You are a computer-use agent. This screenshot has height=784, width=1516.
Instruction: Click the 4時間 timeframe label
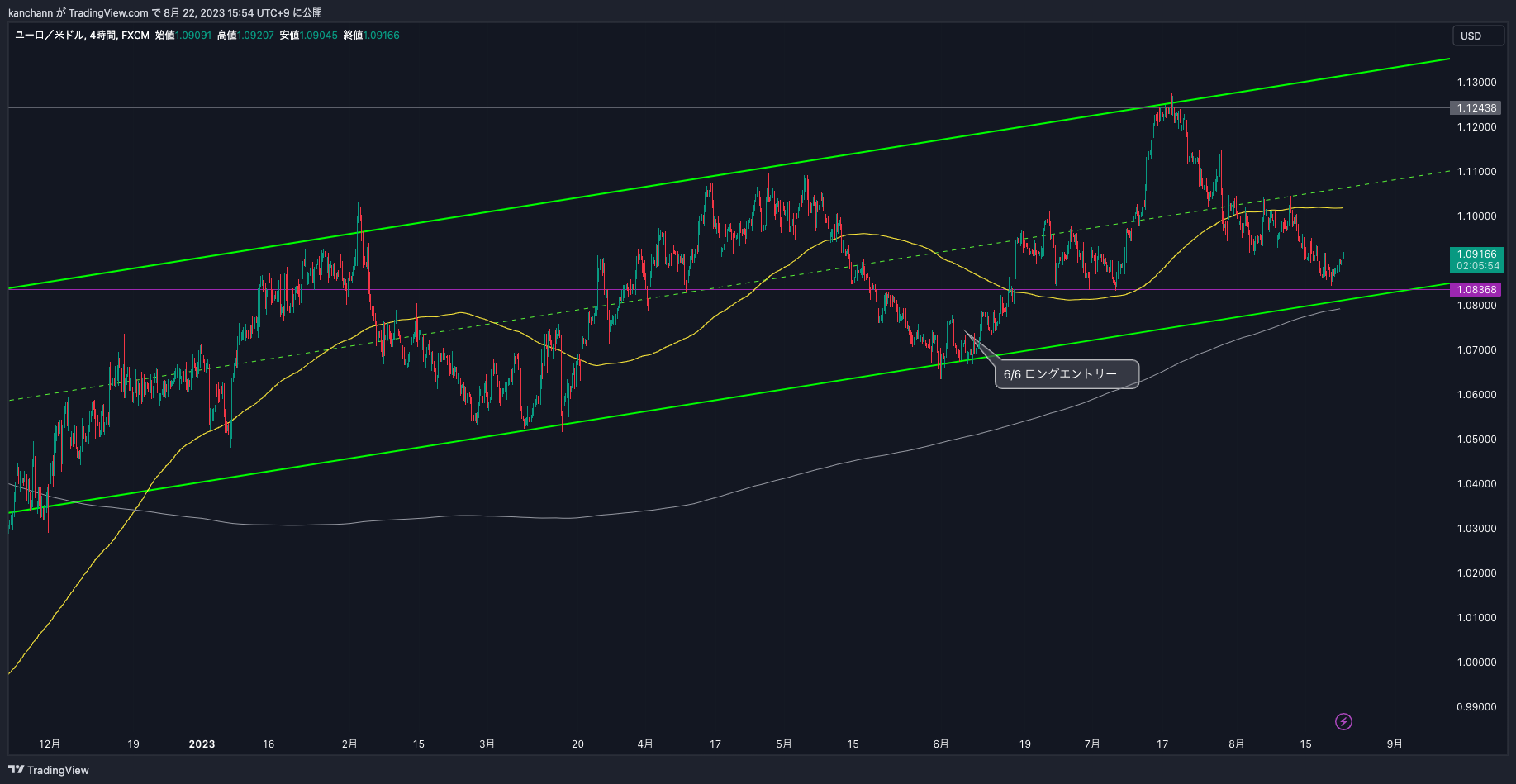(x=102, y=36)
